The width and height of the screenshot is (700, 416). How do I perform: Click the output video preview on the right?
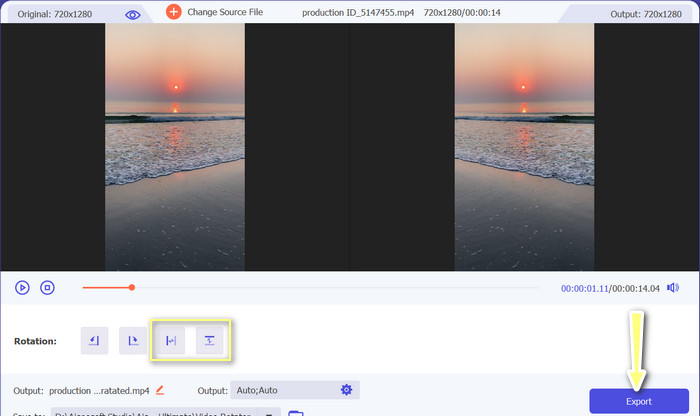click(524, 147)
